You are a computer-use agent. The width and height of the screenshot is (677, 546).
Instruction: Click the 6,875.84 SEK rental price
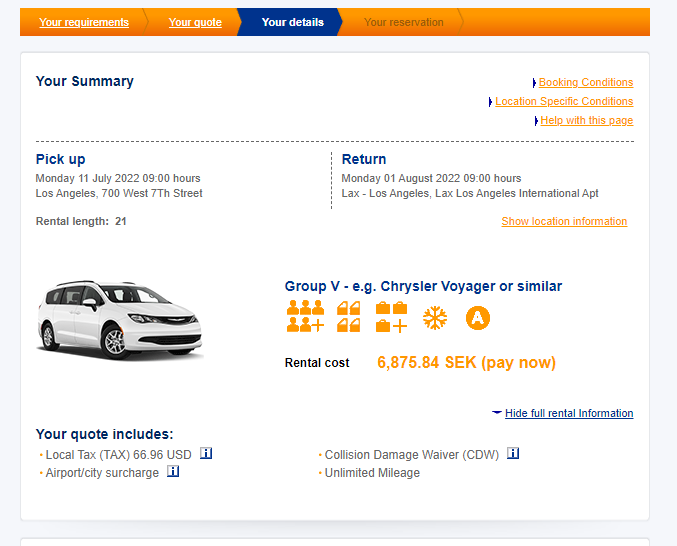[466, 362]
